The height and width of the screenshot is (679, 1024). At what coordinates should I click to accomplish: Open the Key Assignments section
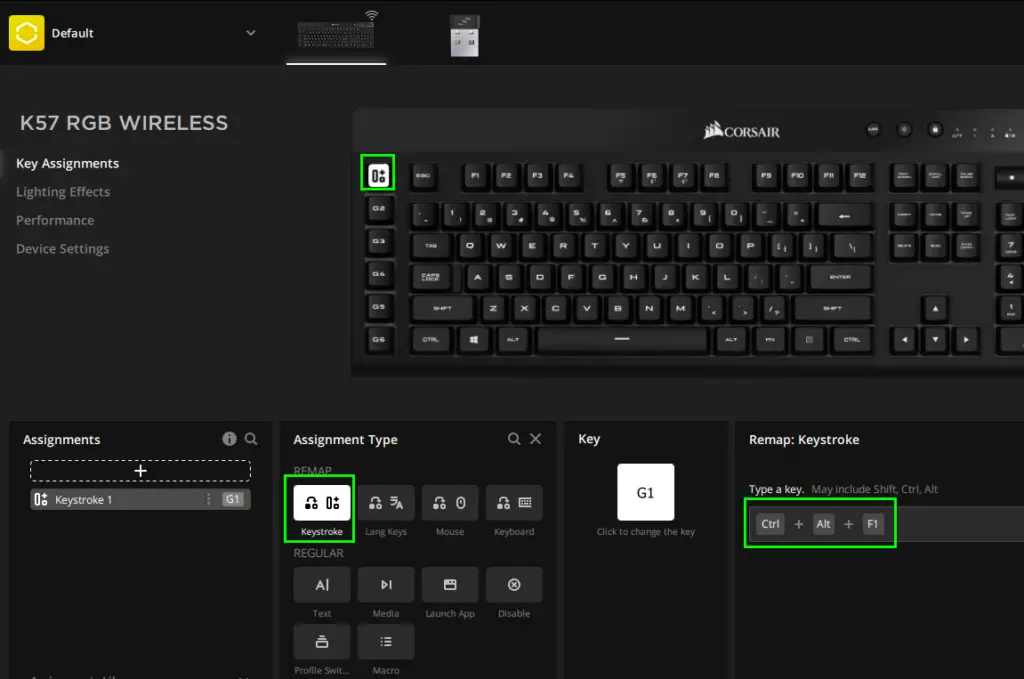pos(67,163)
